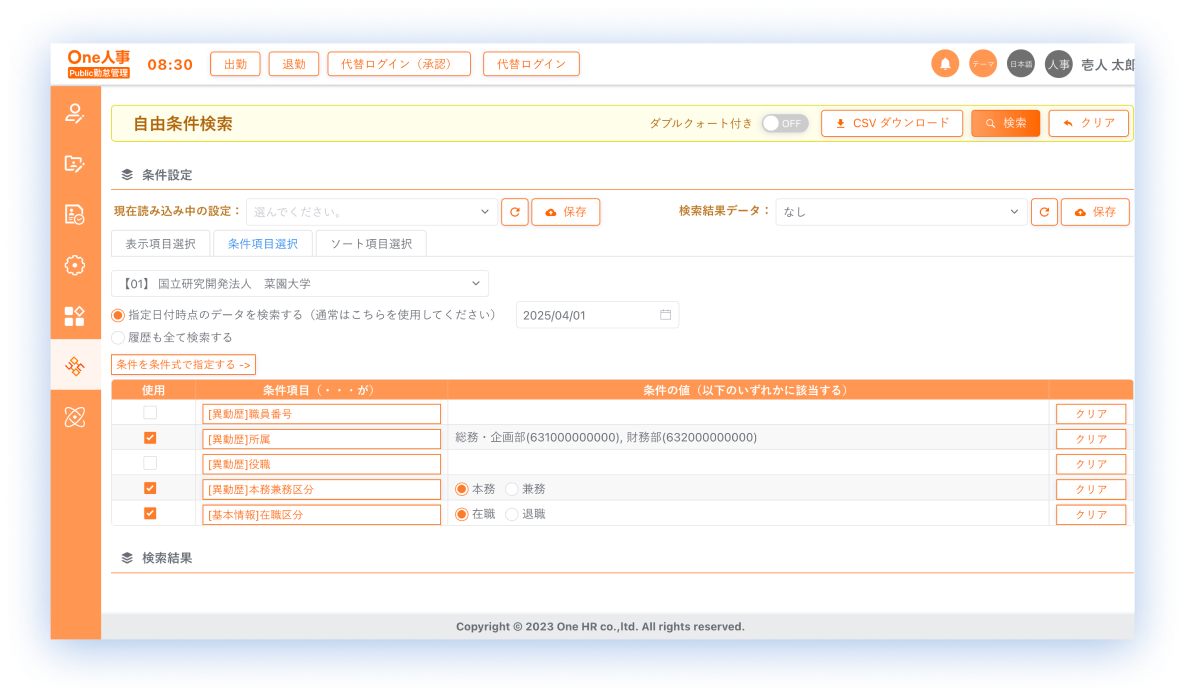Check the 役職 use checkbox
Image resolution: width=1186 pixels, height=698 pixels.
click(x=150, y=463)
